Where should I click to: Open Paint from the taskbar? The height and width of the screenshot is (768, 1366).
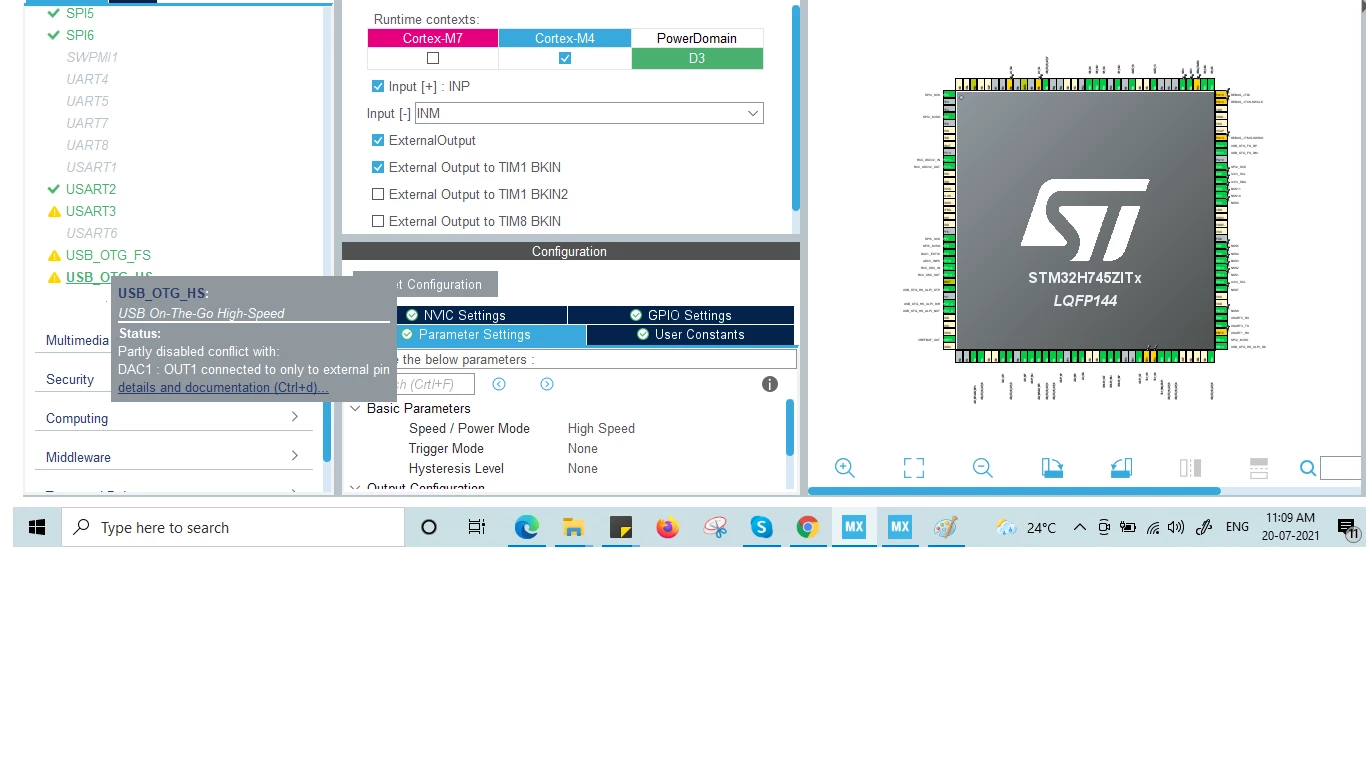(946, 527)
